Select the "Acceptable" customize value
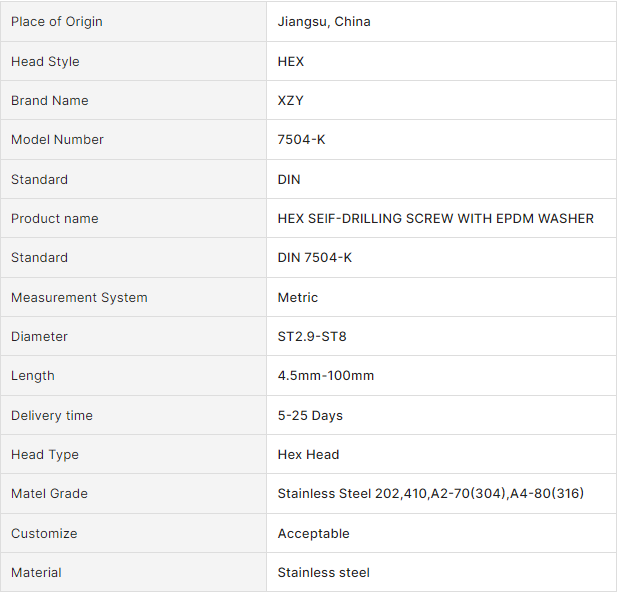Image resolution: width=617 pixels, height=592 pixels. pos(313,534)
